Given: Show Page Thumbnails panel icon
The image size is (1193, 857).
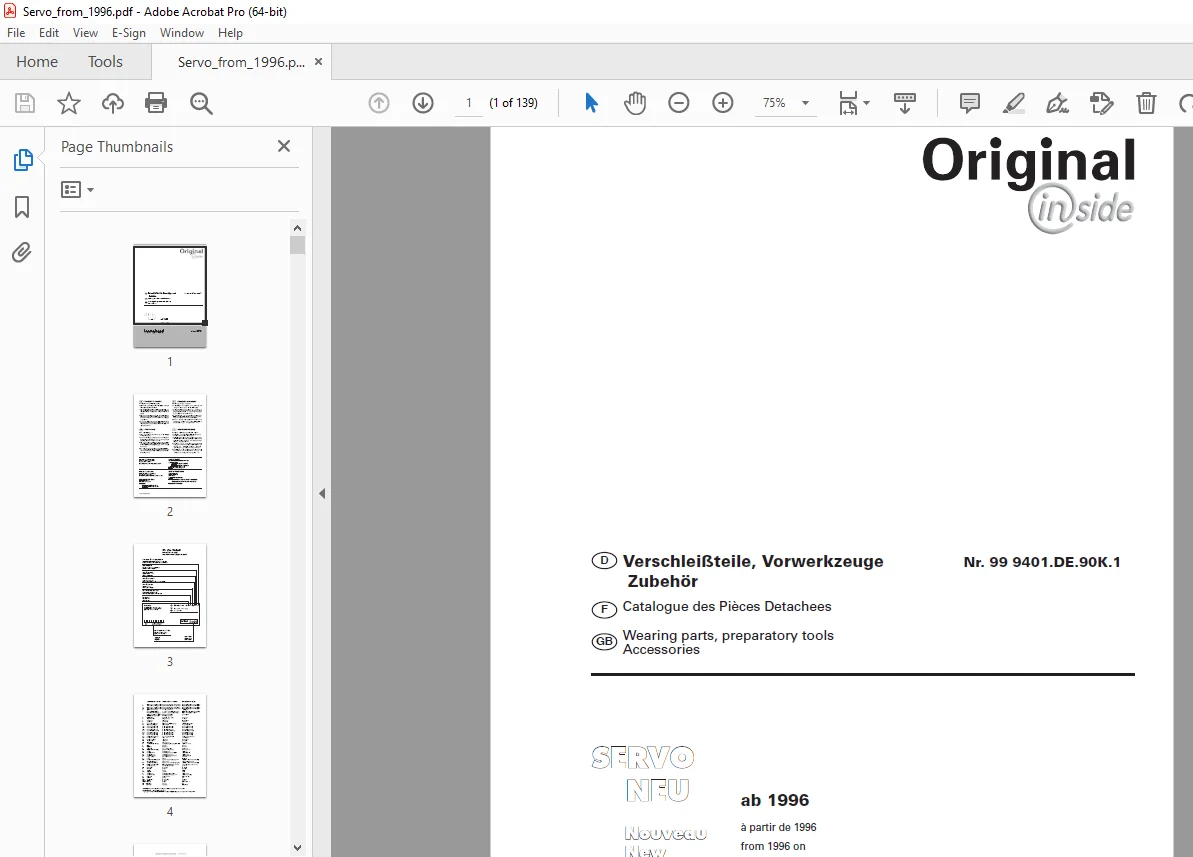Looking at the screenshot, I should [23, 160].
